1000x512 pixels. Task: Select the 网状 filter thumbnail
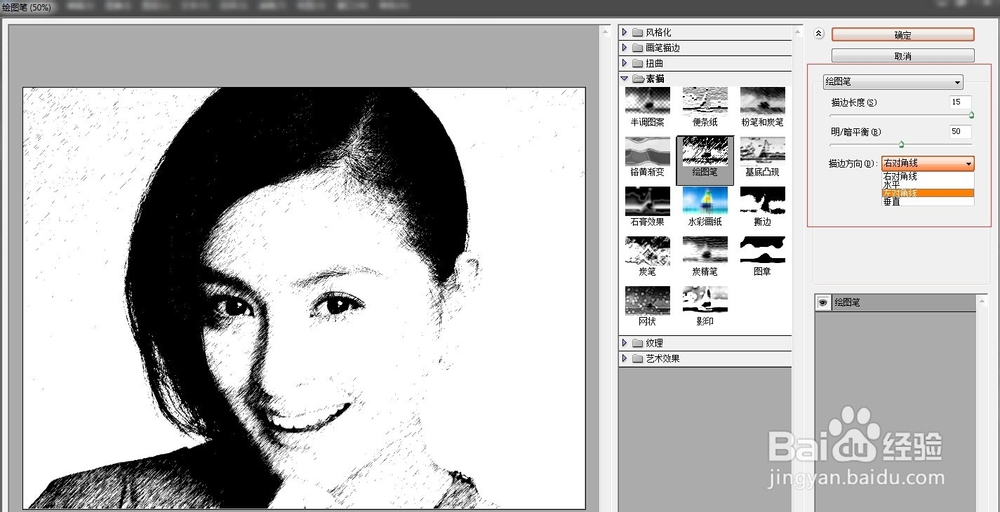coord(647,300)
